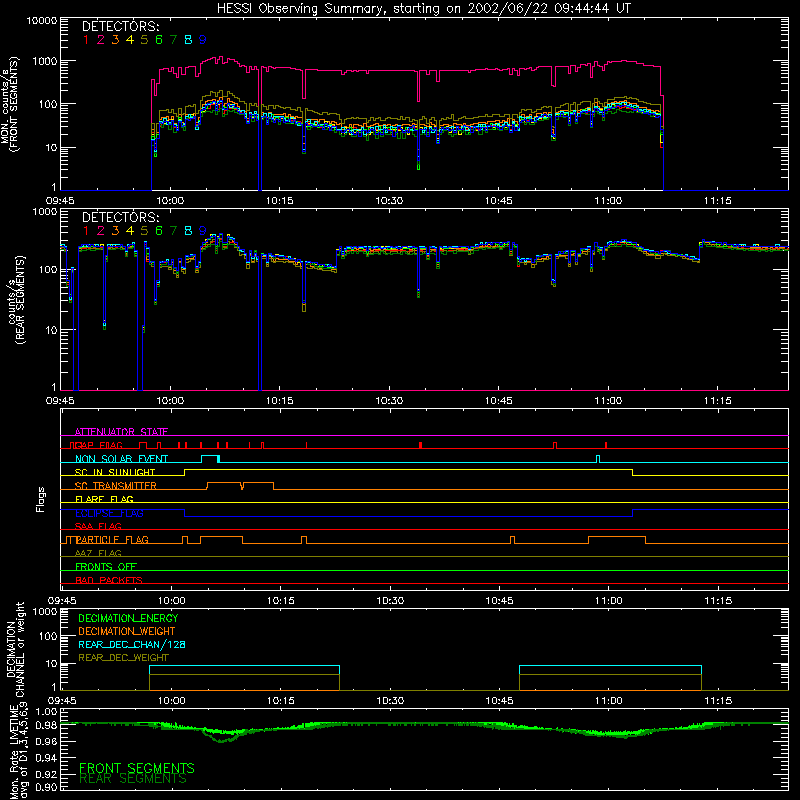The width and height of the screenshot is (800, 800).
Task: Click pink detector number 2 in rear segments legend
Action: click(101, 231)
